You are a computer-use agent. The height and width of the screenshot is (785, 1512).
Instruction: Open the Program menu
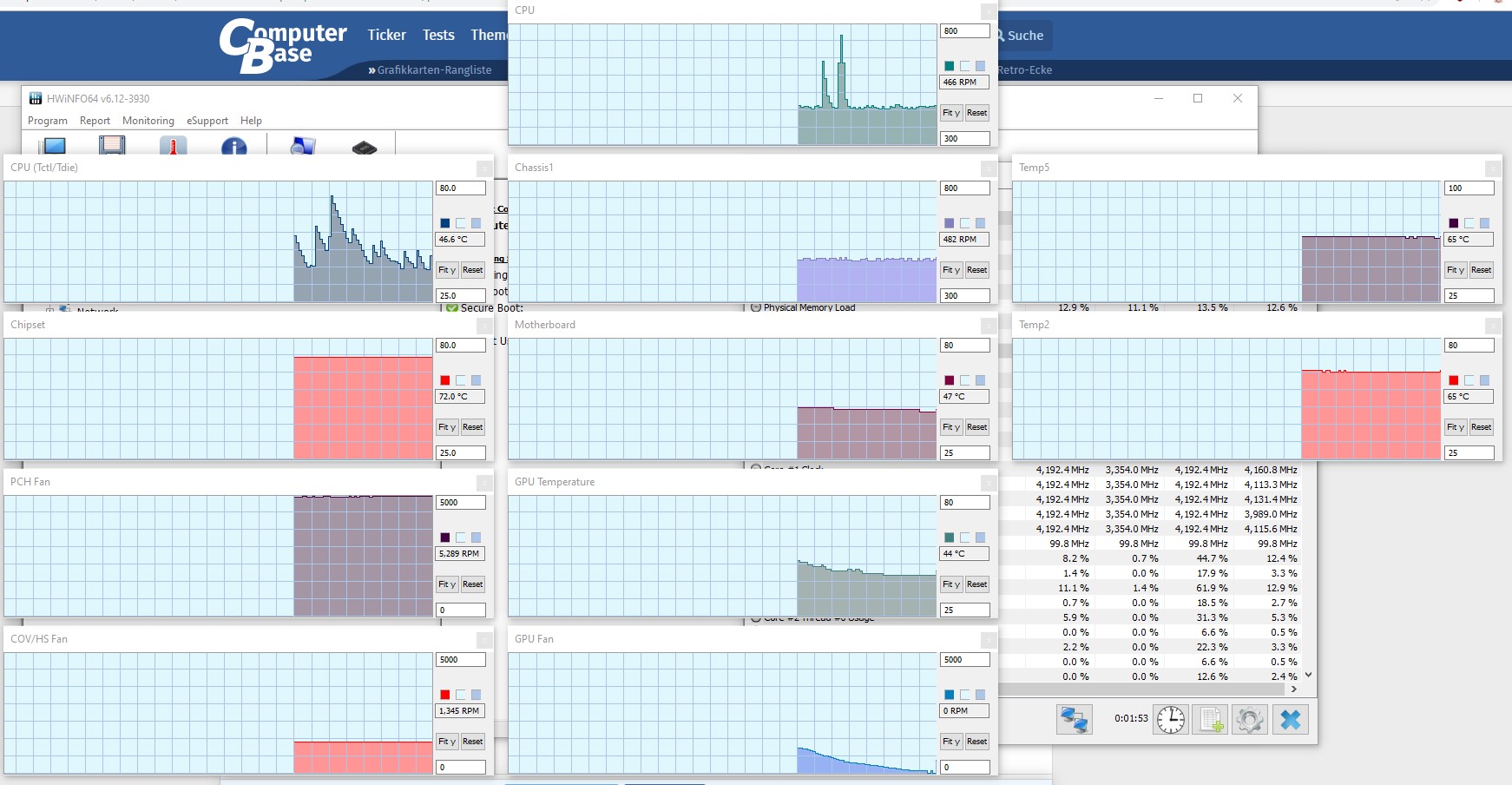(x=48, y=121)
